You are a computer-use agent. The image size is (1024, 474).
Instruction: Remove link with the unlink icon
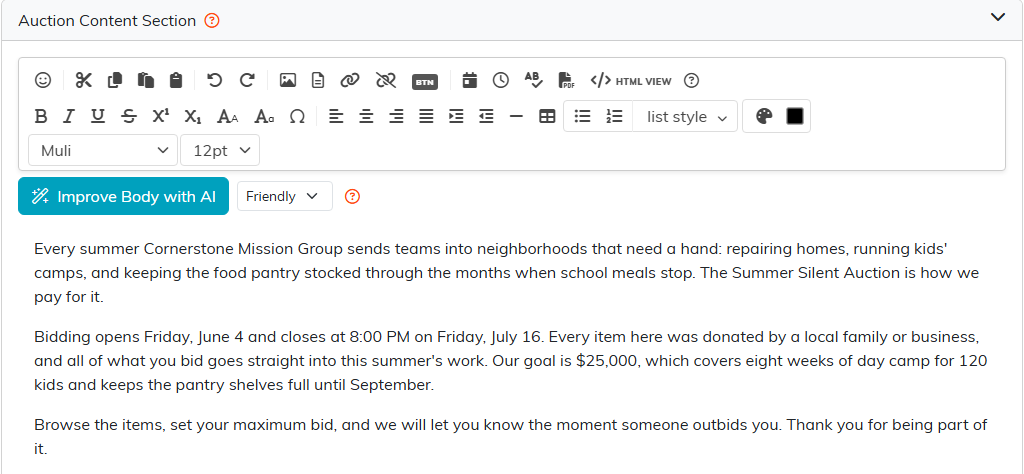[386, 80]
